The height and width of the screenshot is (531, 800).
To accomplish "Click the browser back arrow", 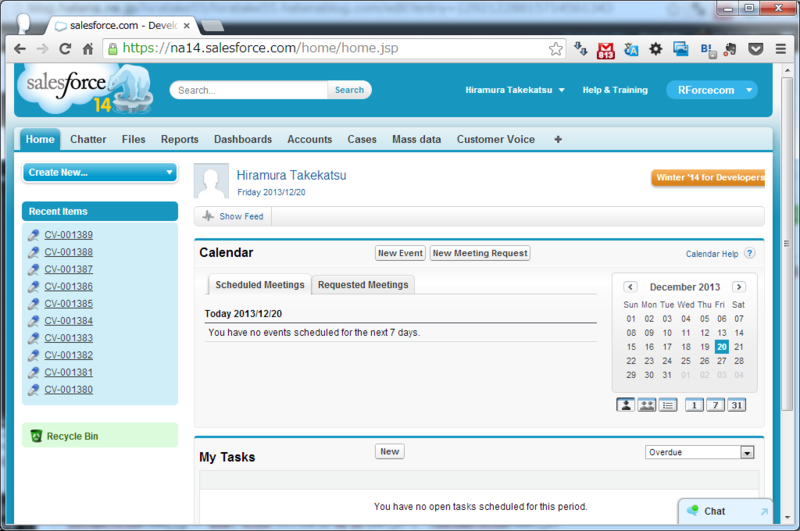I will point(20,49).
